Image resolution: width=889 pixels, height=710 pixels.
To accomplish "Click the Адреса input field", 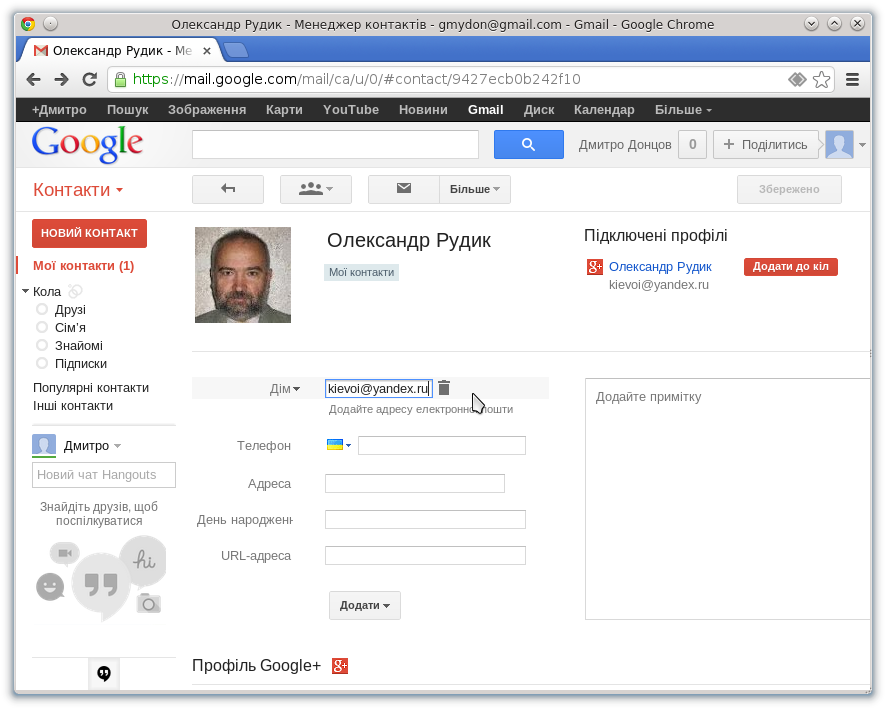I will [x=414, y=484].
